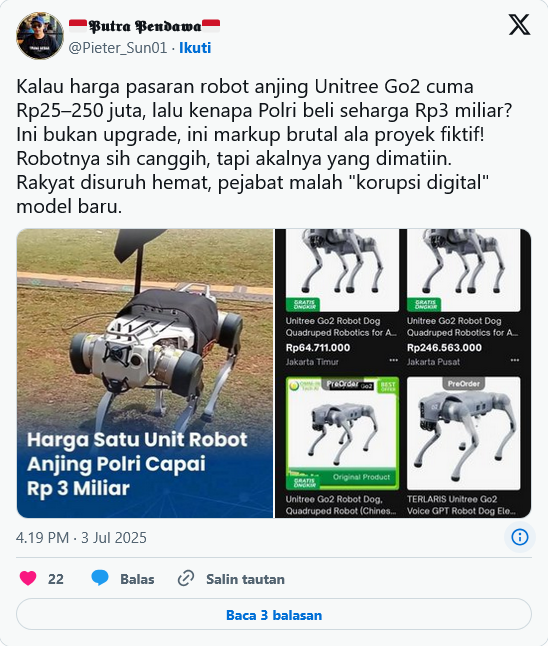
Task: Follow the account via Ikuti
Action: (x=195, y=48)
